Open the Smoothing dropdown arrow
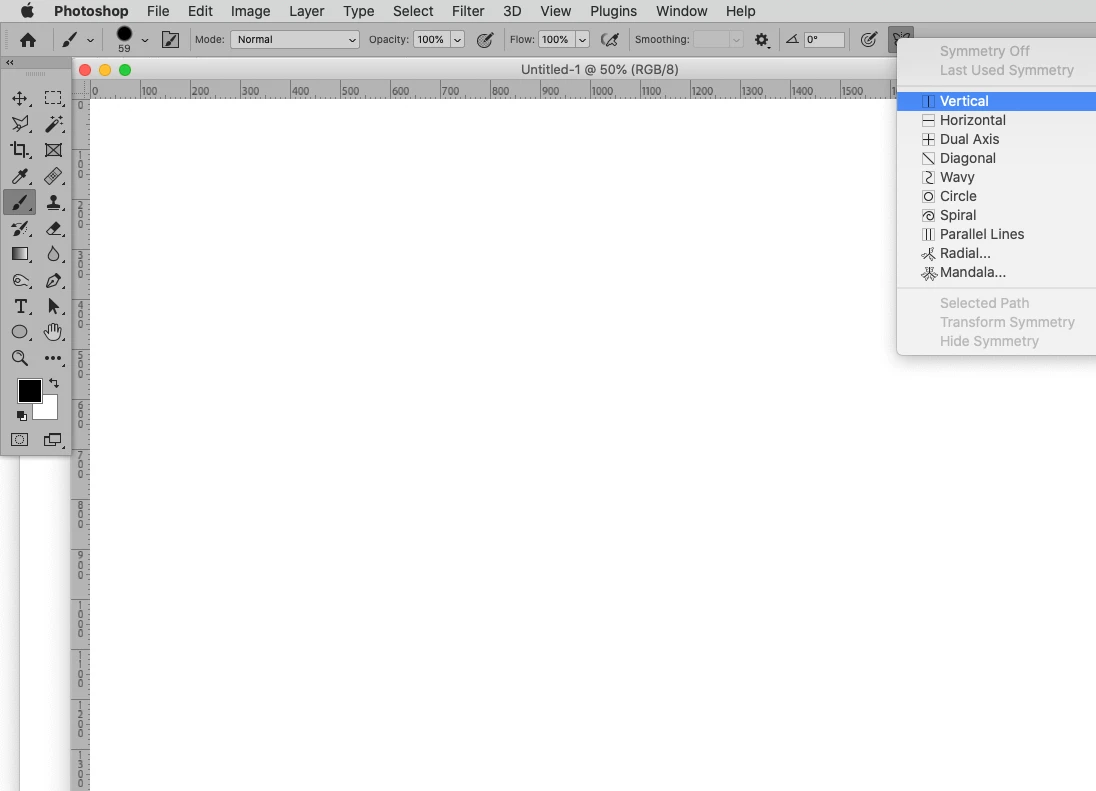 [736, 40]
